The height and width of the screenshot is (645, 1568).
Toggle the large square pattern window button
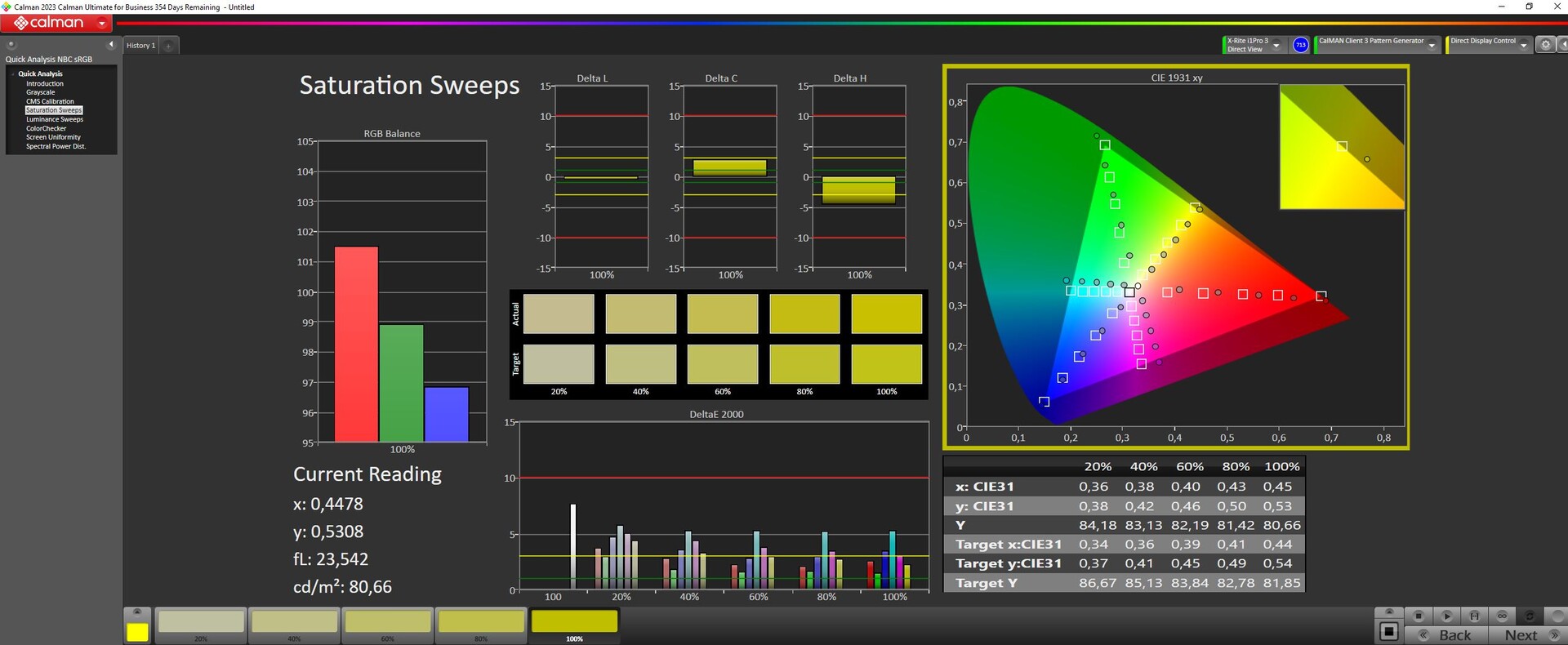point(1388,631)
